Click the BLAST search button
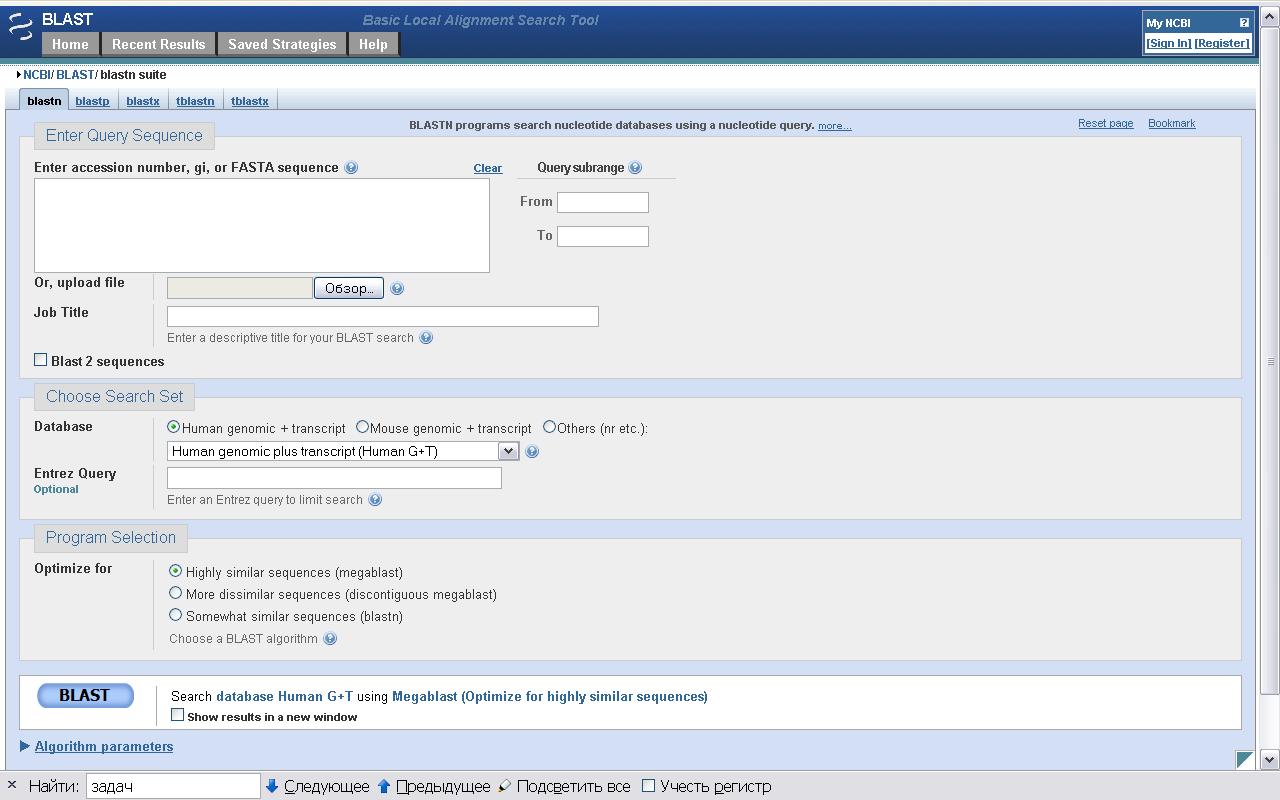The image size is (1280, 800). (x=85, y=696)
